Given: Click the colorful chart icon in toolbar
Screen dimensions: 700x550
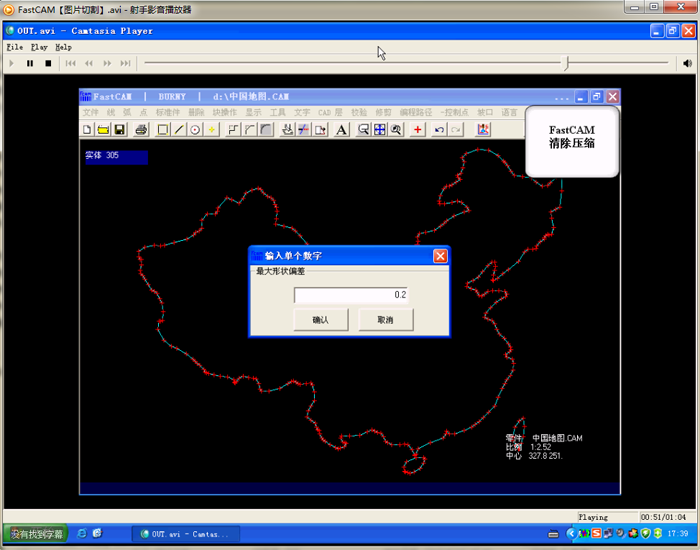Looking at the screenshot, I should (x=483, y=129).
